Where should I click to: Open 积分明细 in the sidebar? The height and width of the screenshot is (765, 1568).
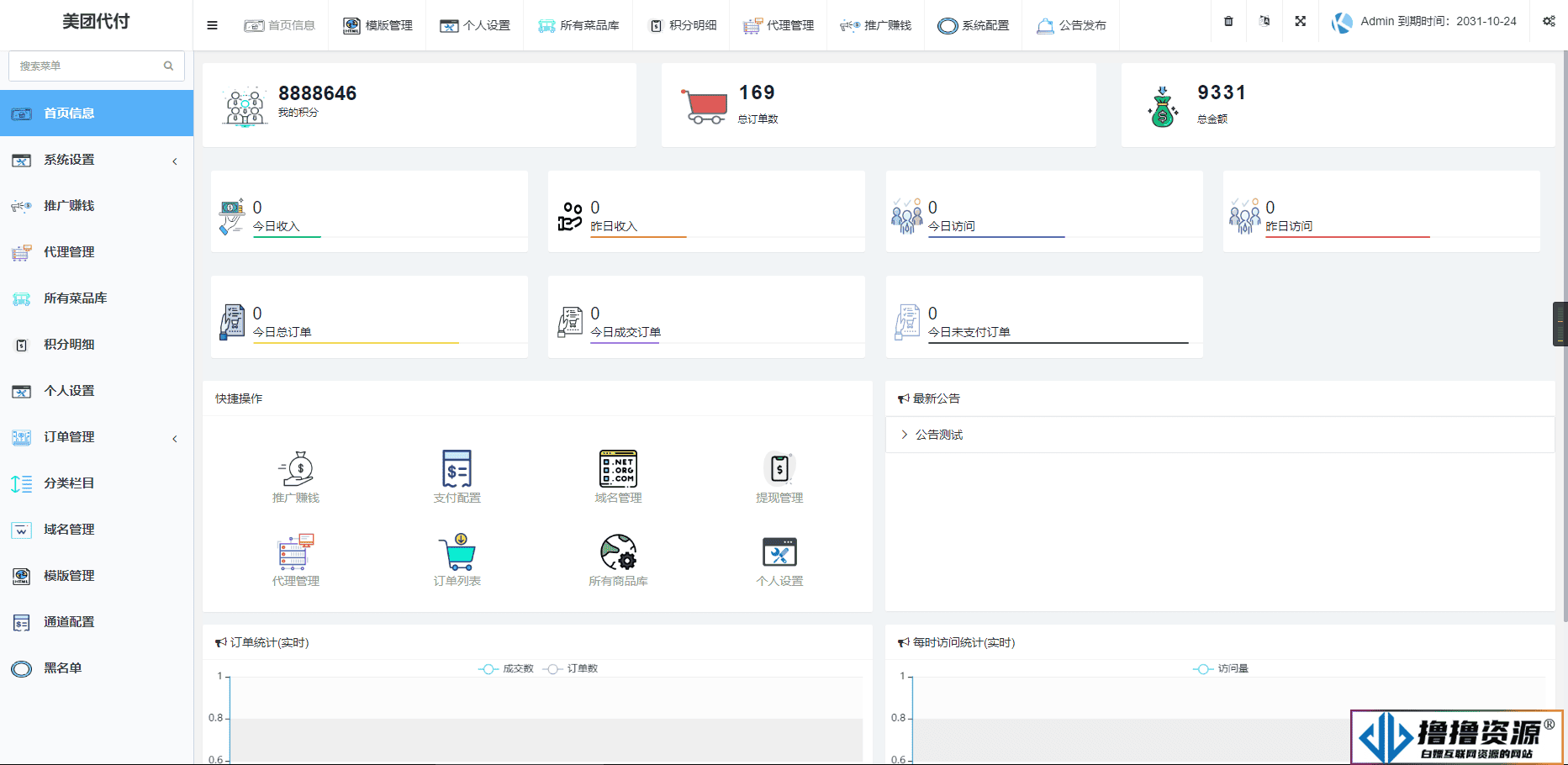(x=97, y=345)
